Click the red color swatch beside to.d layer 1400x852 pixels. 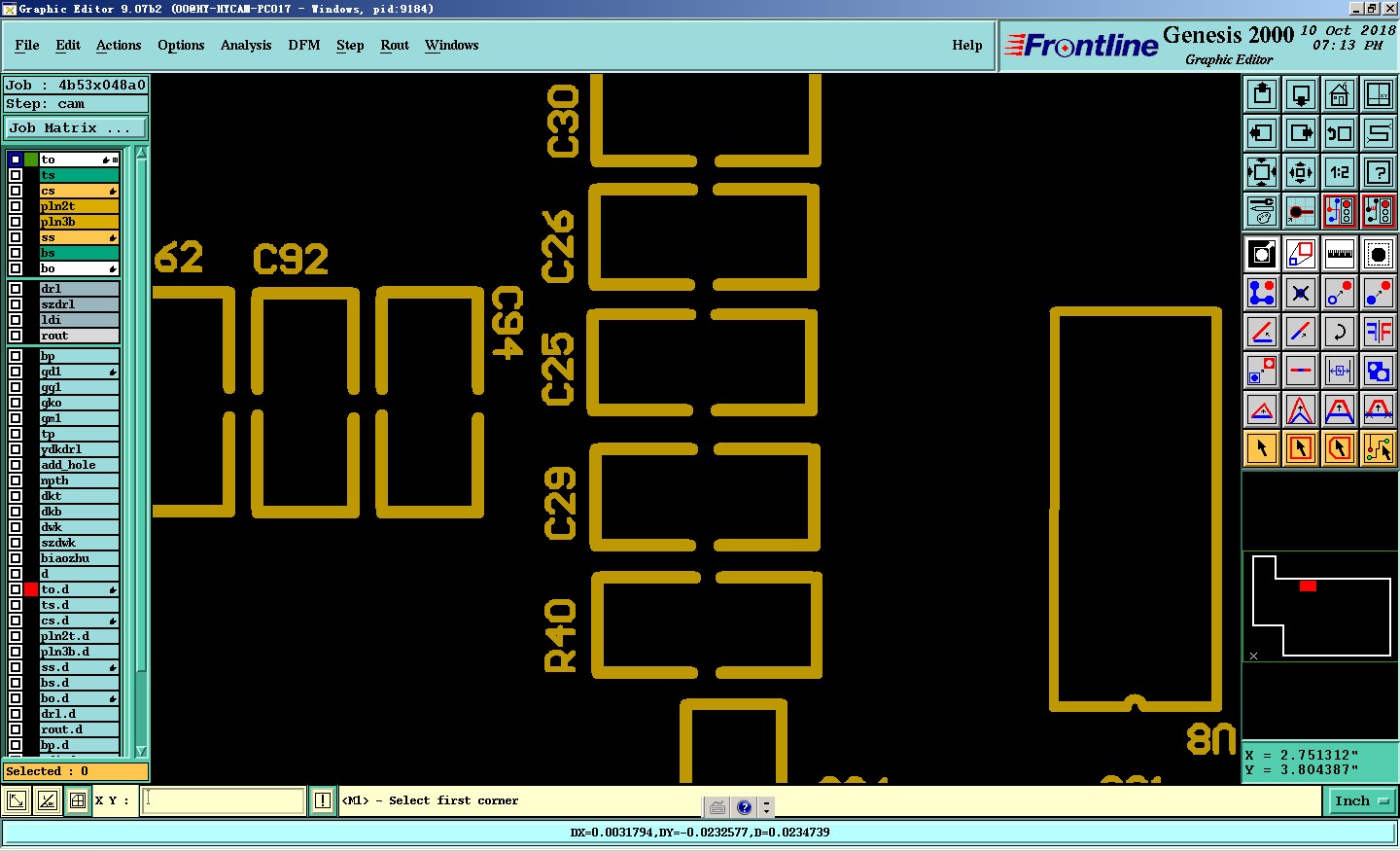(31, 589)
